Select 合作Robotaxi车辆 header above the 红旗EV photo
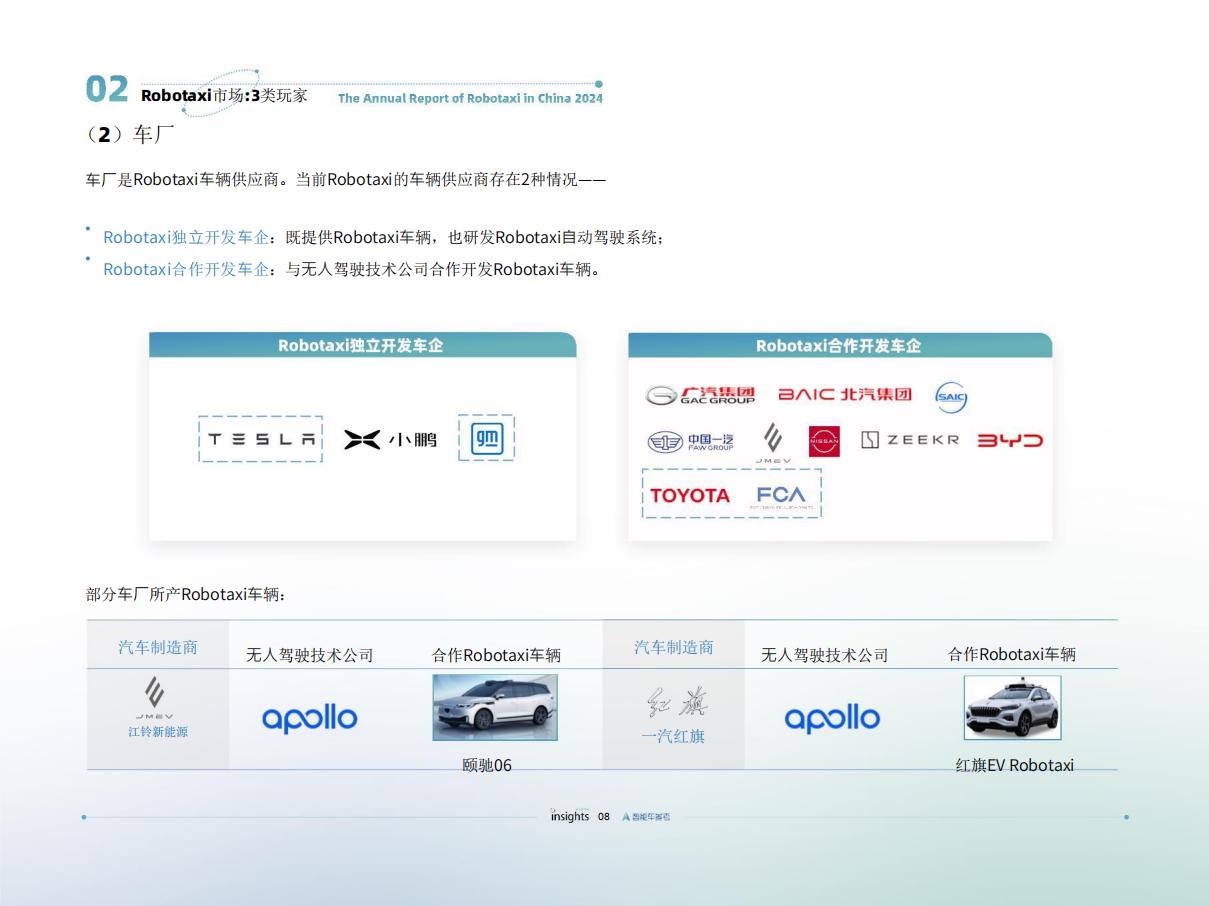Image resolution: width=1209 pixels, height=906 pixels. [x=1012, y=654]
